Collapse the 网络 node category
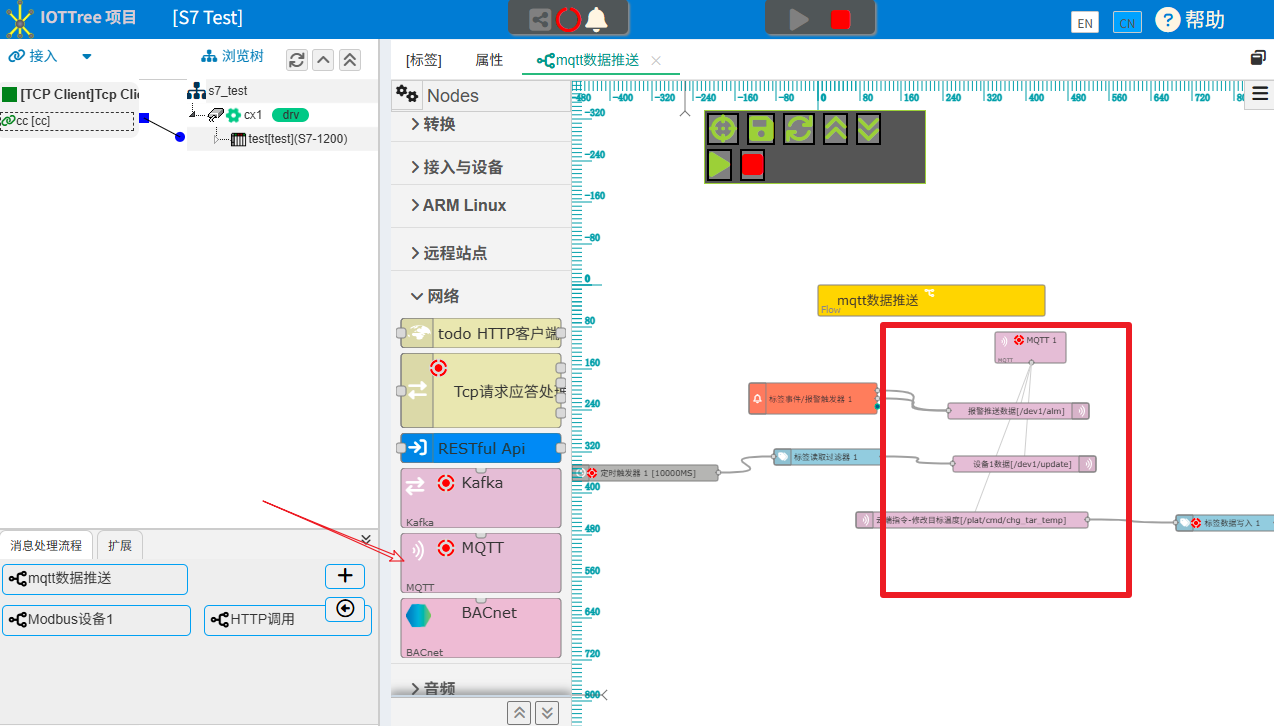The width and height of the screenshot is (1274, 726). click(x=435, y=296)
